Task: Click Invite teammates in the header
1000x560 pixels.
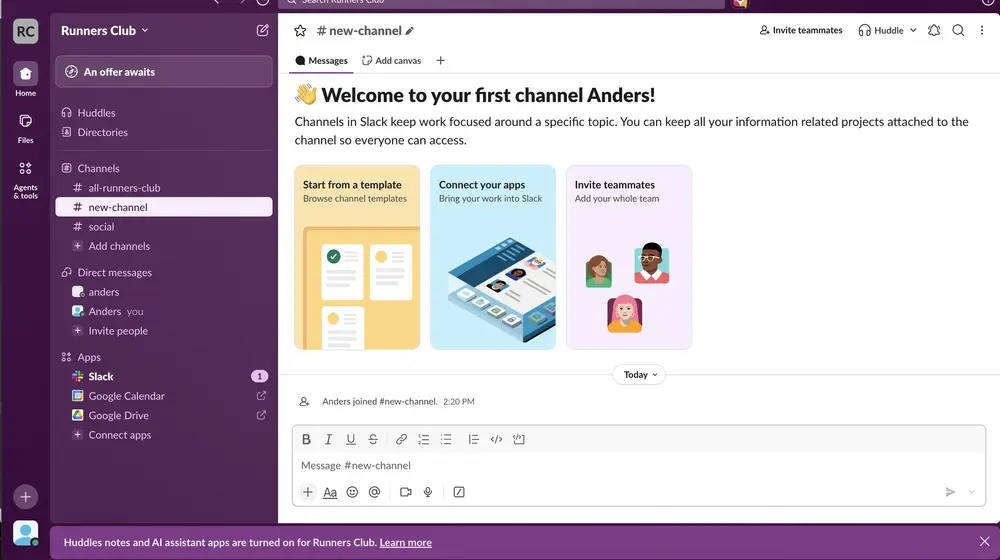Action: [x=800, y=30]
